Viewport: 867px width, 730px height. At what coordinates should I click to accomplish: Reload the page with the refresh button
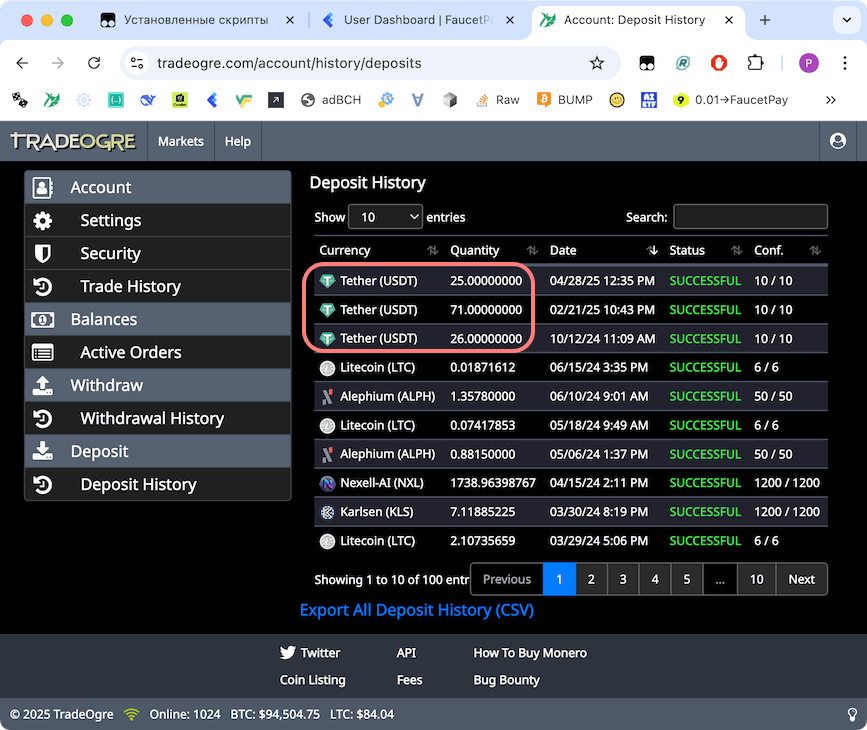(94, 63)
